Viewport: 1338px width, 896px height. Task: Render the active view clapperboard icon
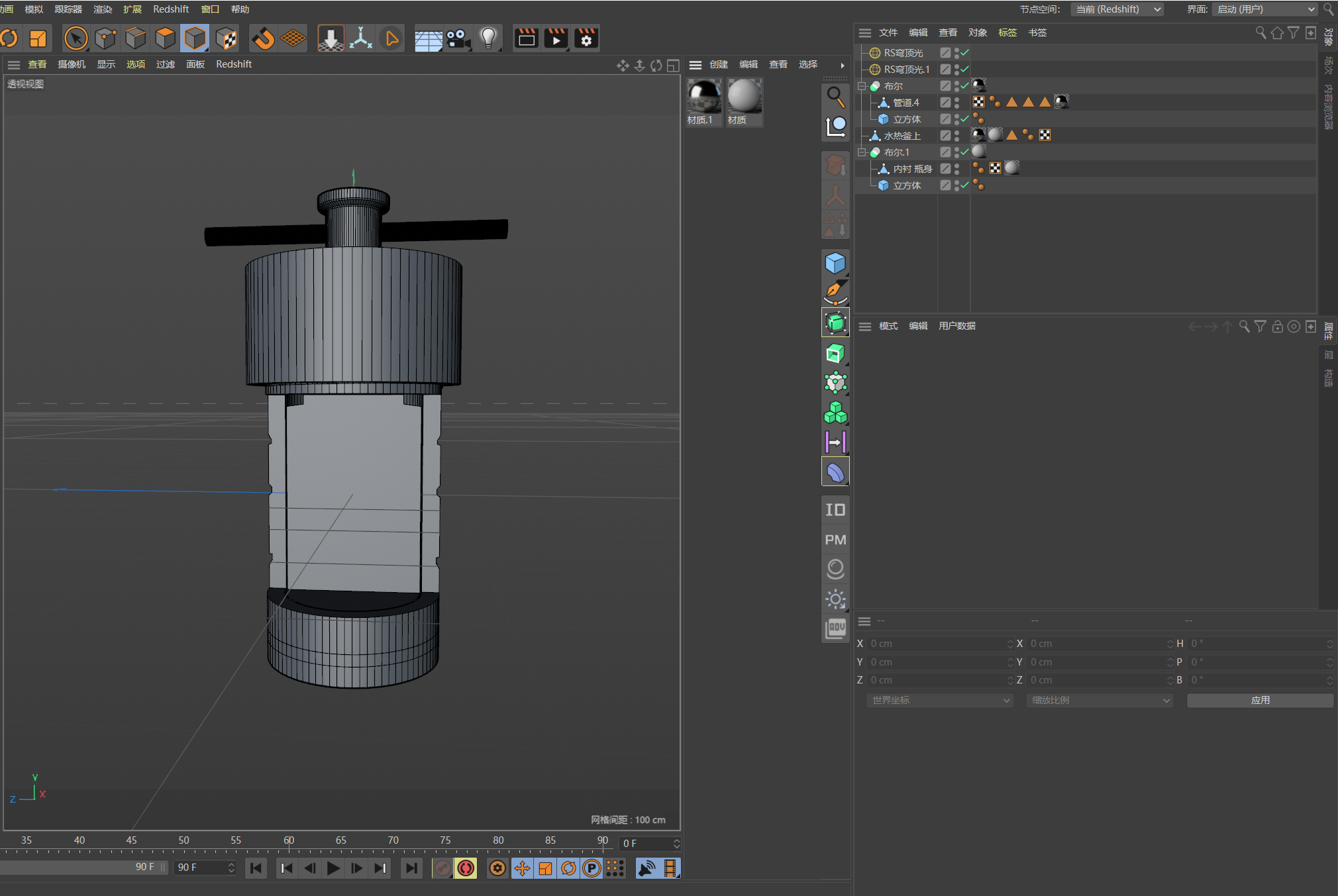527,38
